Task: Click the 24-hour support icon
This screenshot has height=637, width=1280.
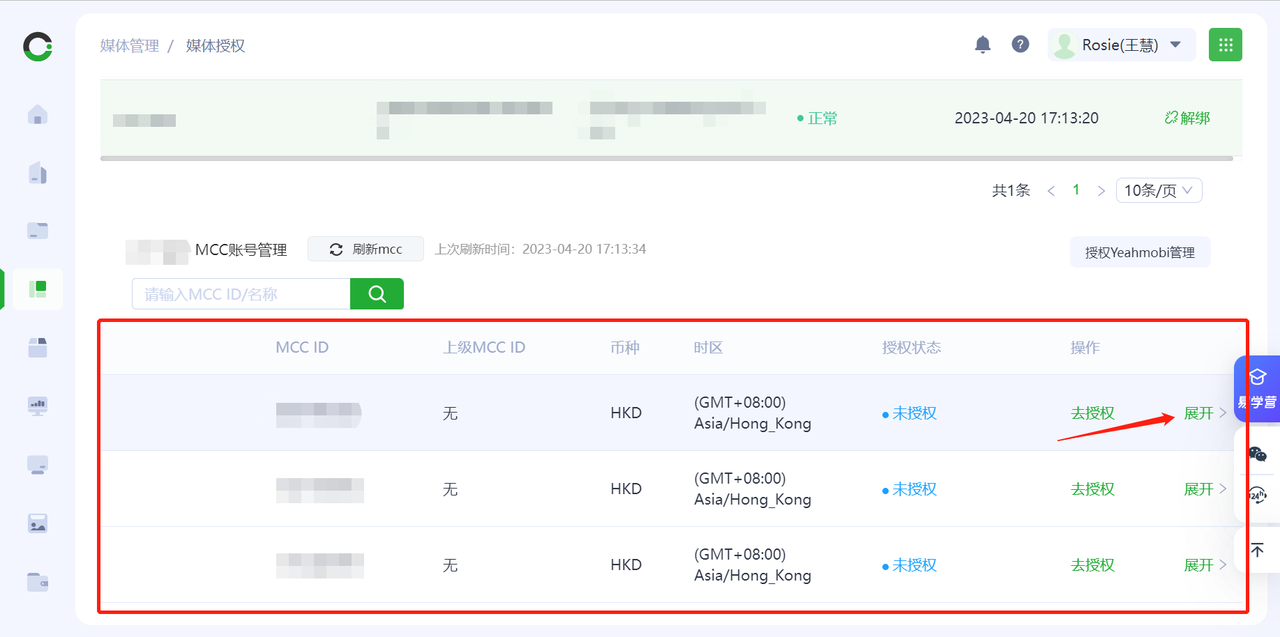Action: [x=1257, y=497]
